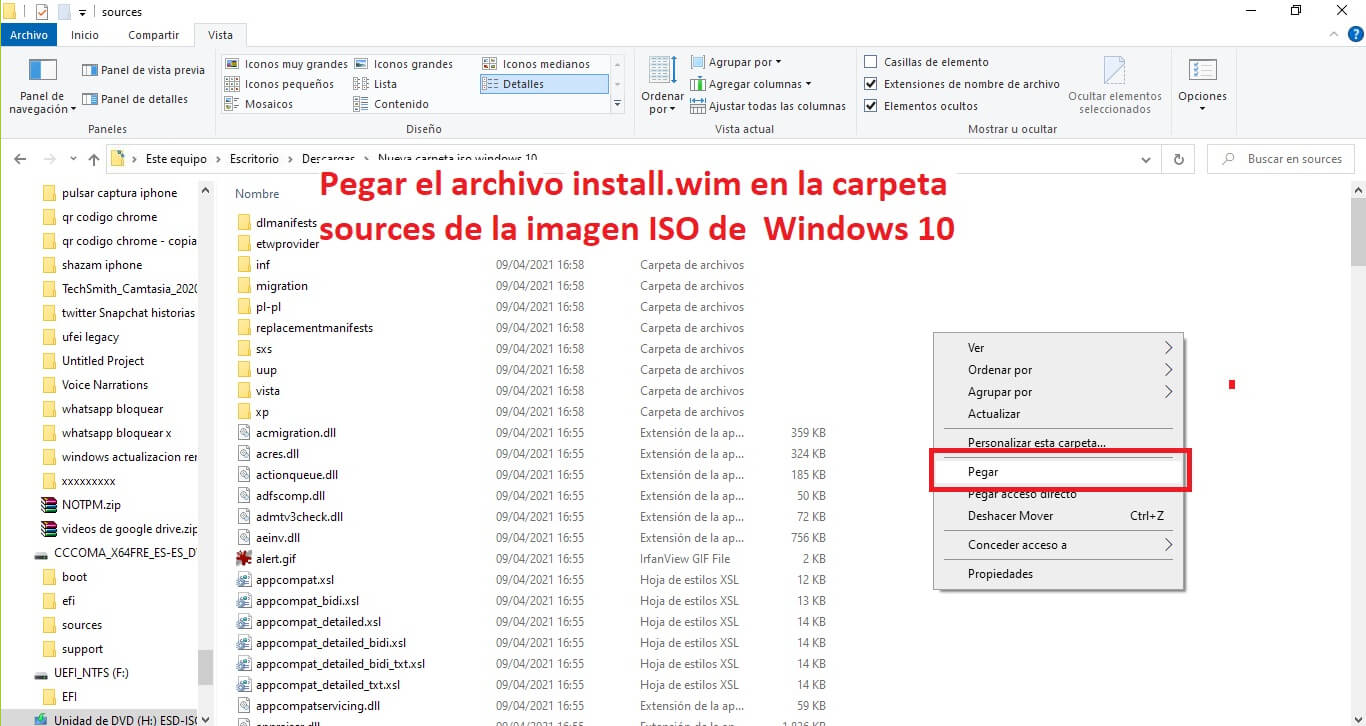Viewport: 1366px width, 726px height.
Task: Click Actualizar in context menu
Action: point(1059,414)
